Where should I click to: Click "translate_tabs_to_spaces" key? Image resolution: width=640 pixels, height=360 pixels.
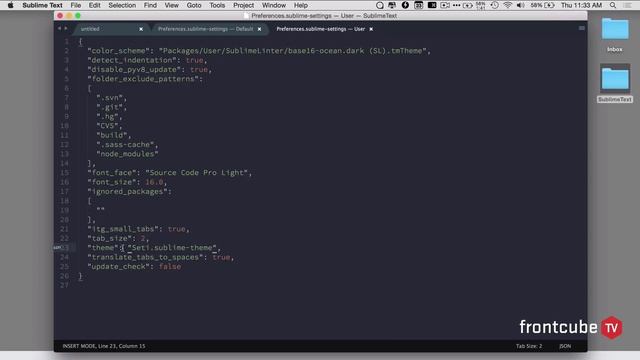click(146, 257)
